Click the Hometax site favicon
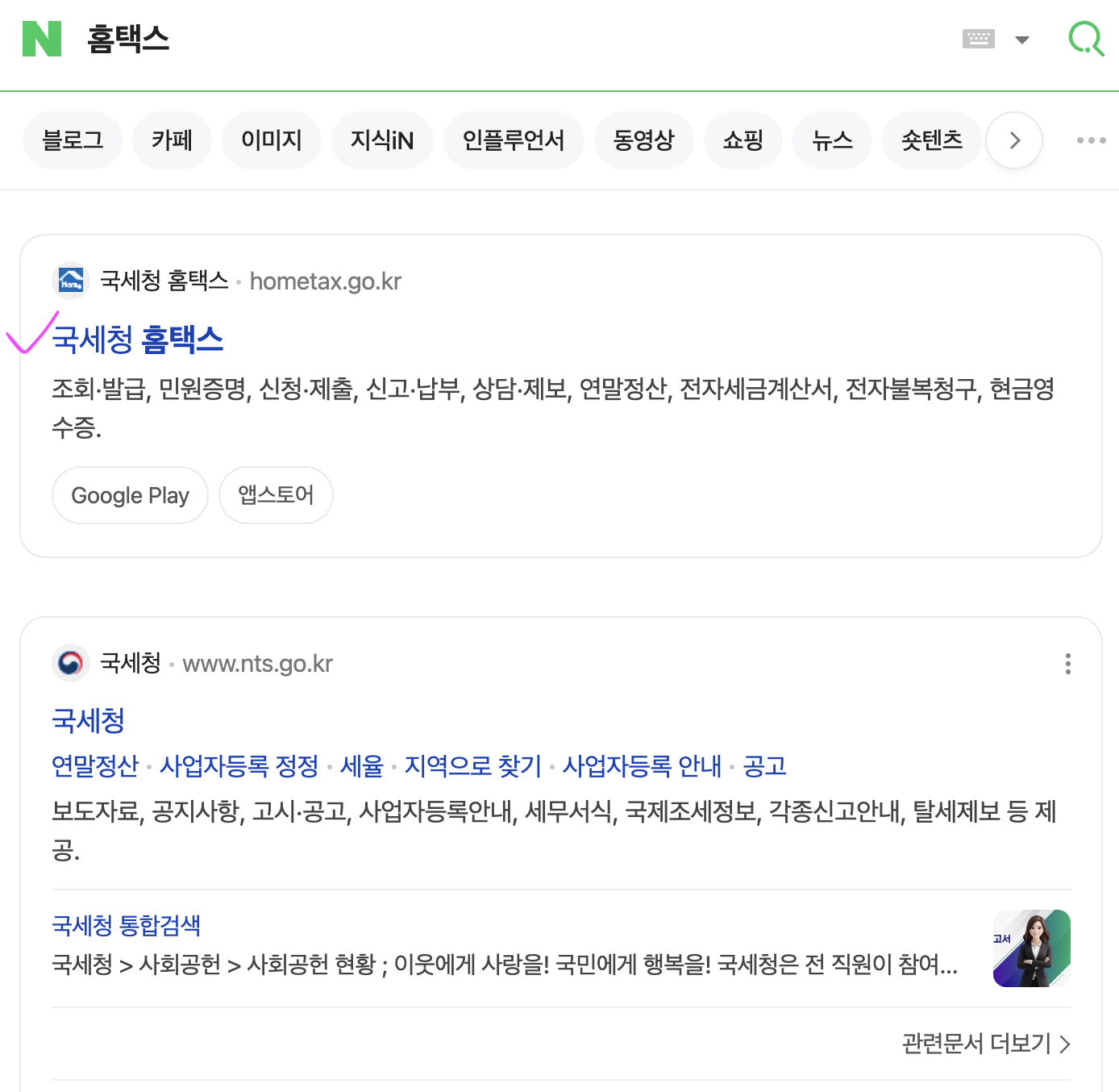Screen dimensions: 1119x1092 tap(71, 281)
